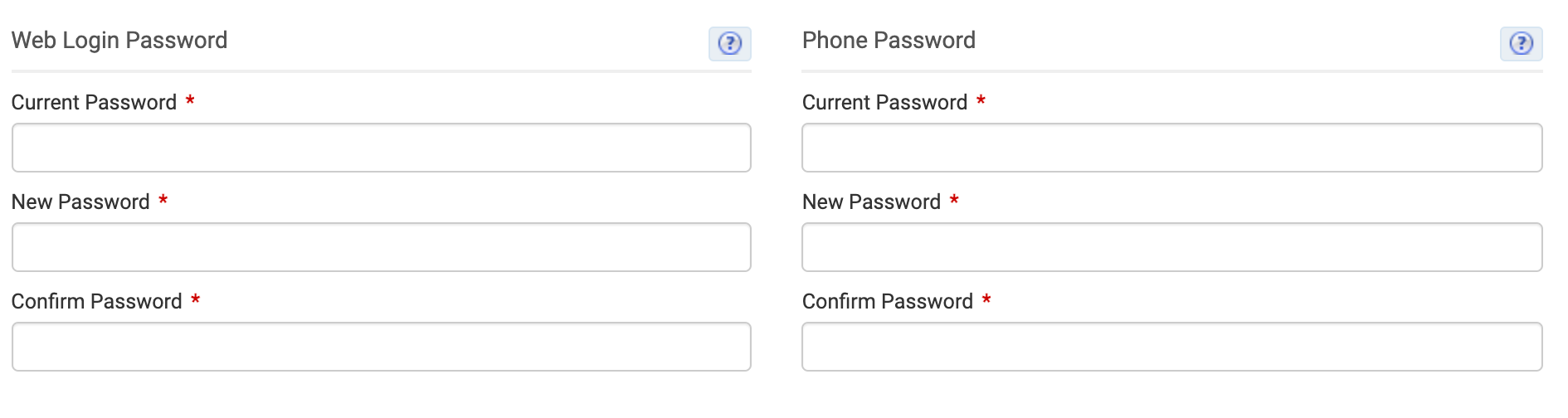Image resolution: width=1568 pixels, height=418 pixels.
Task: Click required asterisk beside Phone New Password
Action: click(x=954, y=200)
